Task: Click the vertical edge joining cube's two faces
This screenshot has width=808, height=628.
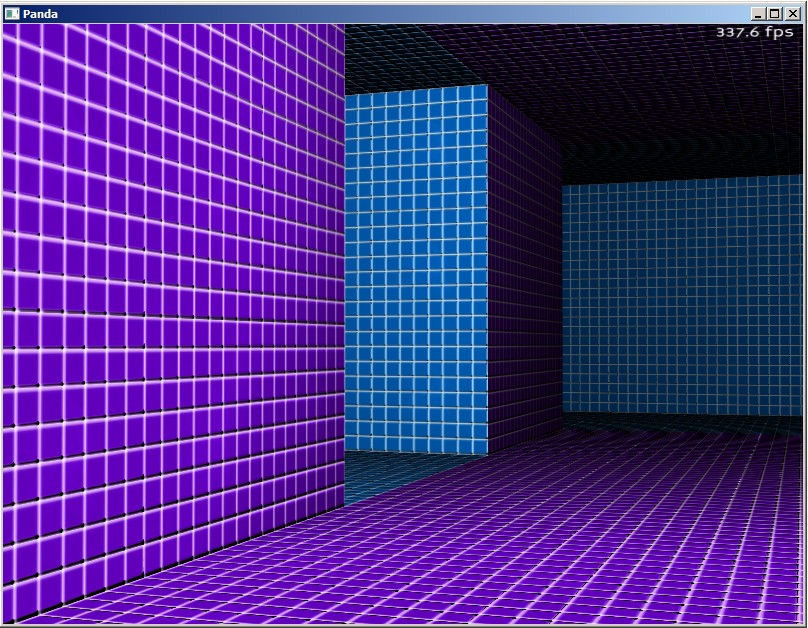Action: click(488, 270)
